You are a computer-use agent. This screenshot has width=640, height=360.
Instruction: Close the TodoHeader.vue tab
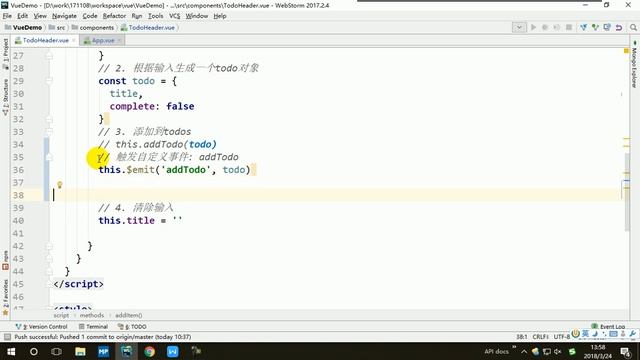74,40
